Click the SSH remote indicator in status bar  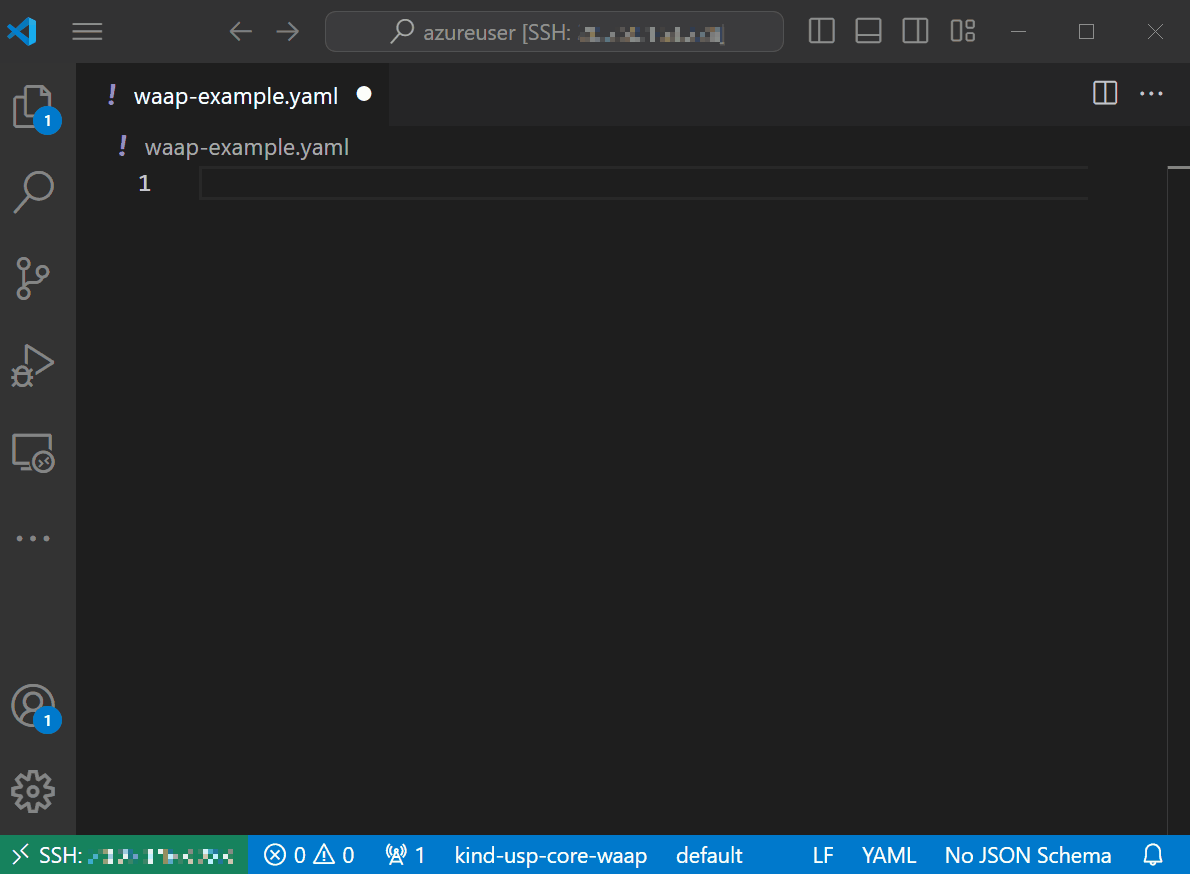(x=123, y=855)
